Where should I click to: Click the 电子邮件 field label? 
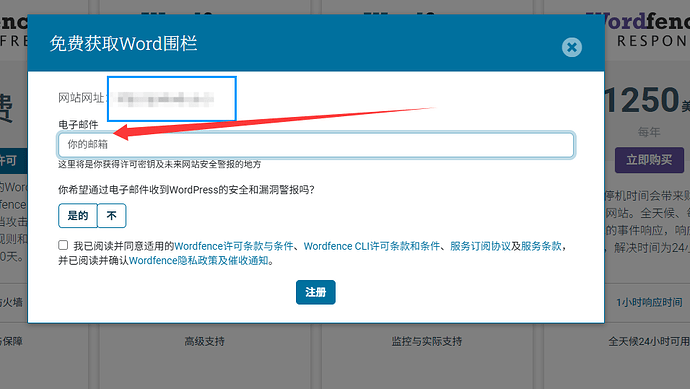(x=78, y=125)
